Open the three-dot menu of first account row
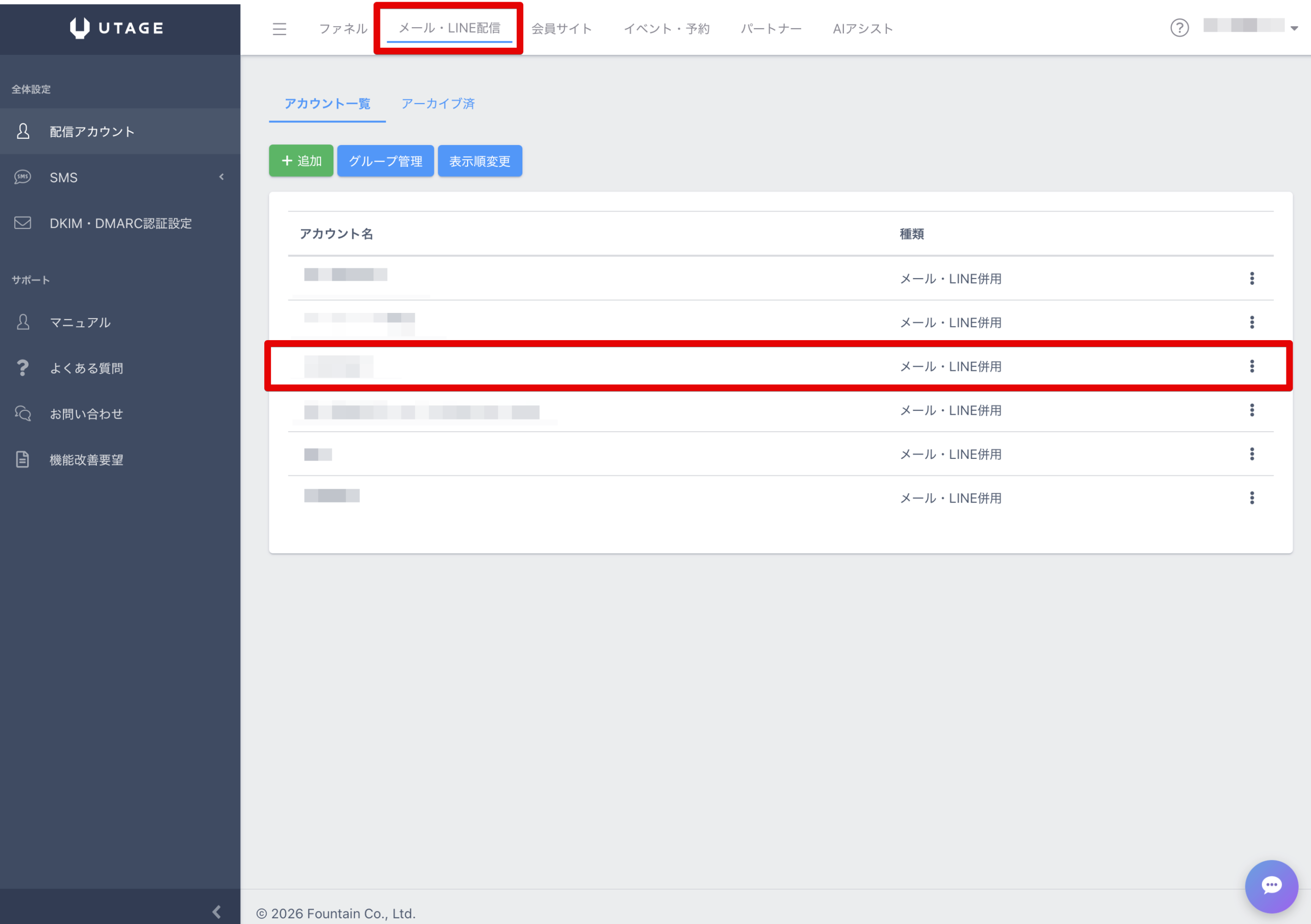This screenshot has height=924, width=1311. [x=1252, y=279]
